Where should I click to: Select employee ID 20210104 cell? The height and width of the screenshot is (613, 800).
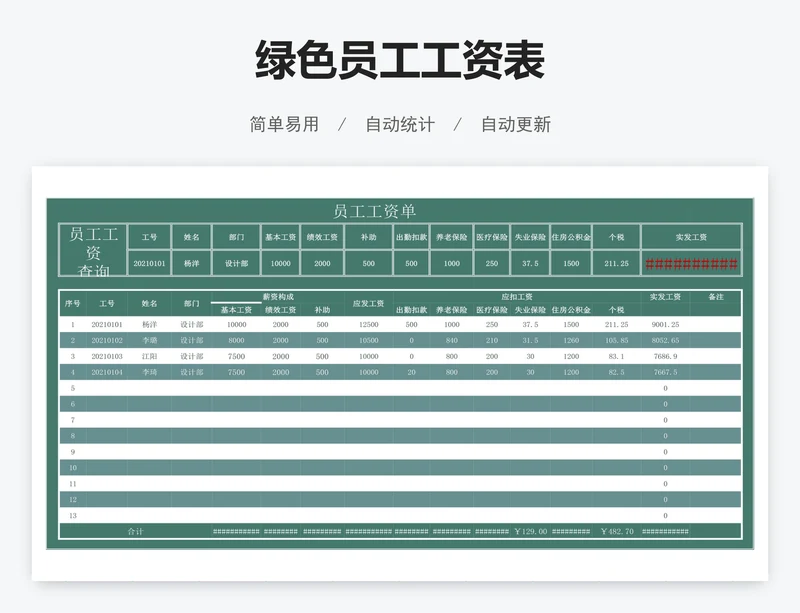click(107, 372)
